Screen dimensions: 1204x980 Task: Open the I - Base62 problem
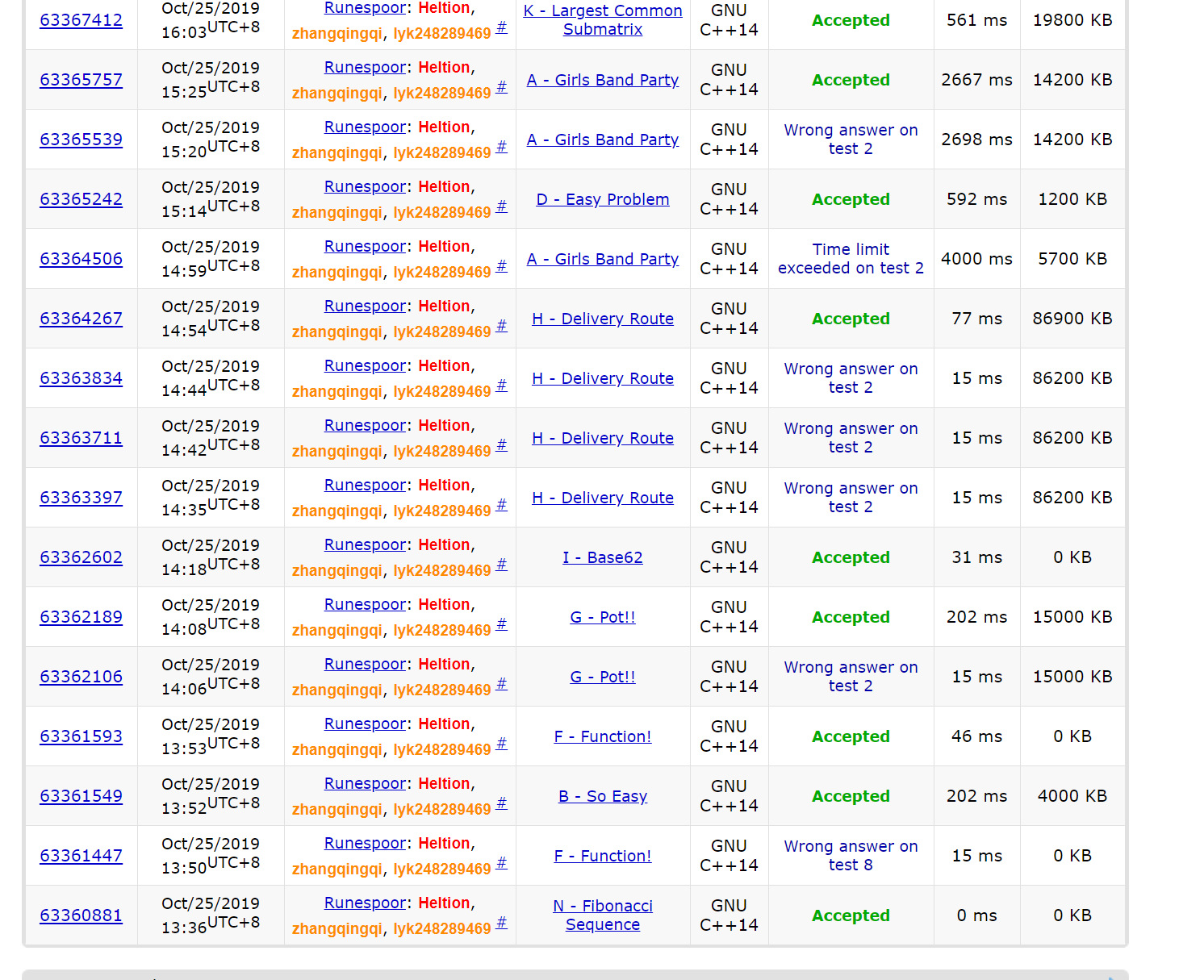(602, 557)
